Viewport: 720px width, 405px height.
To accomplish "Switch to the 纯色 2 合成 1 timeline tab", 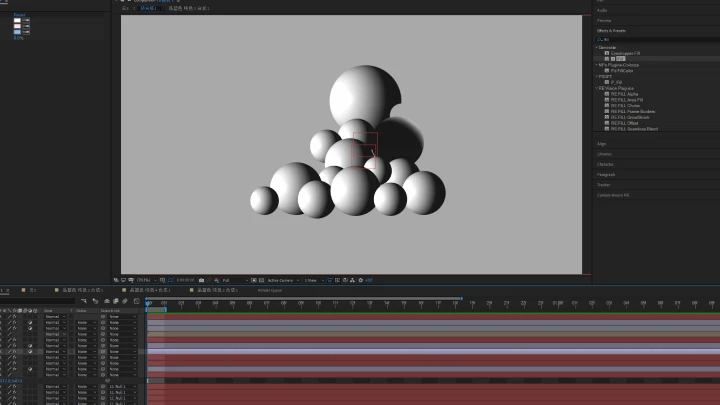I will click(217, 290).
